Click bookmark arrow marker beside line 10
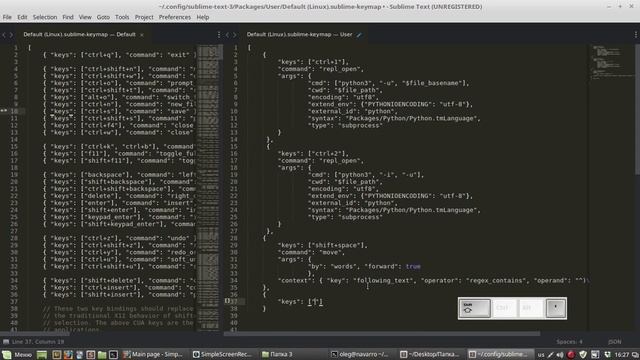The image size is (640, 360). coord(3,111)
